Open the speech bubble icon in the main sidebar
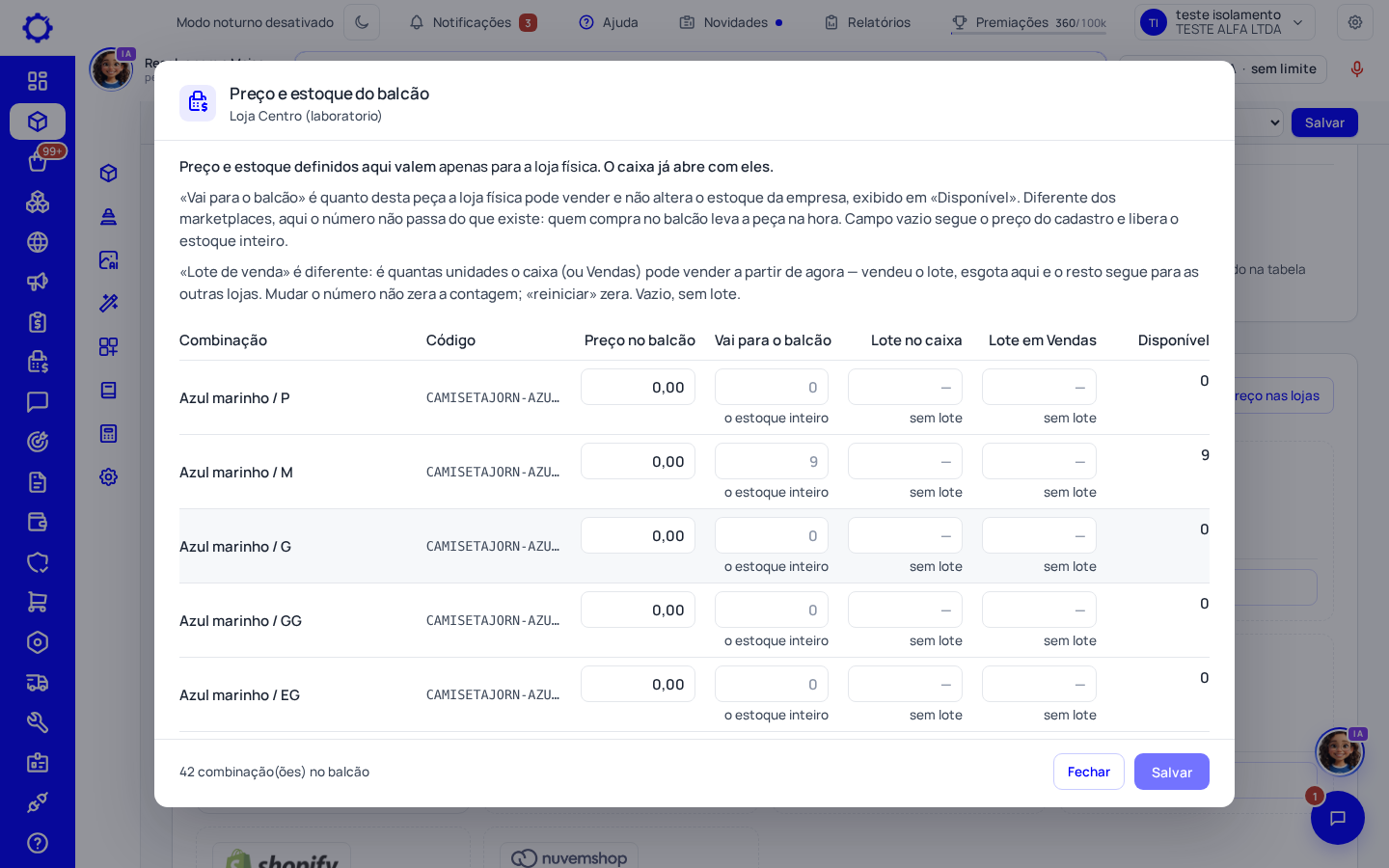 coord(38,401)
